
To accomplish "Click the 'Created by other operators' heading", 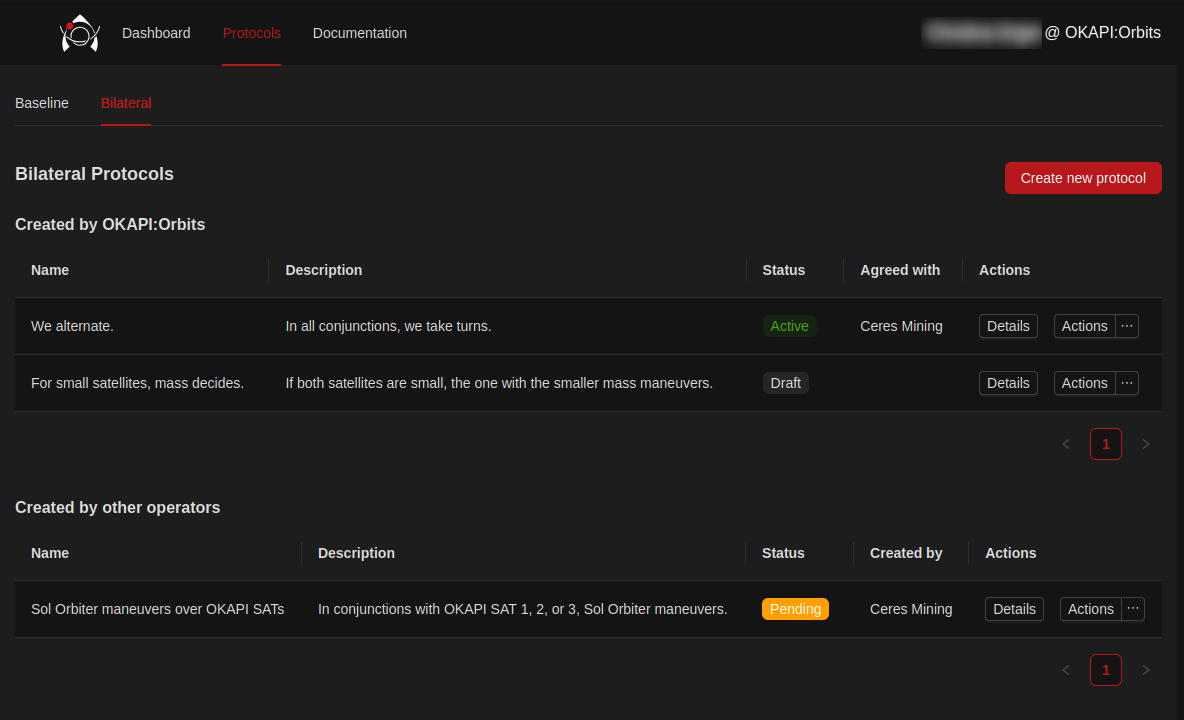I will (118, 508).
